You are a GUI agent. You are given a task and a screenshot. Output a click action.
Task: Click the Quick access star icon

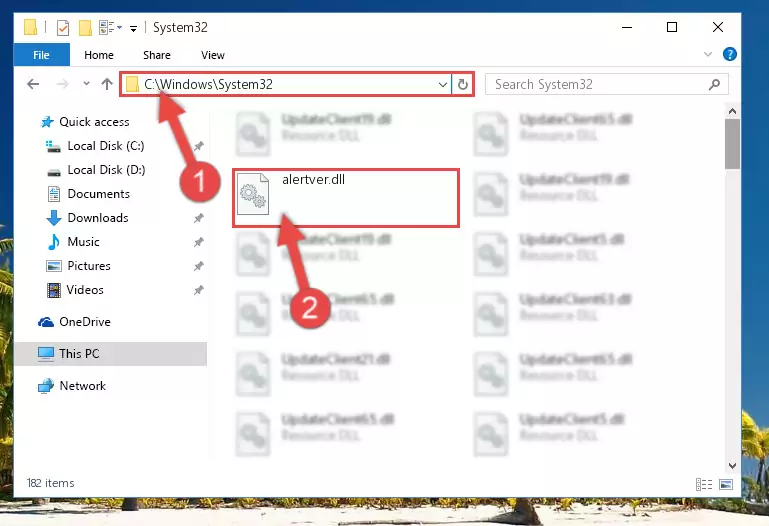tap(47, 122)
